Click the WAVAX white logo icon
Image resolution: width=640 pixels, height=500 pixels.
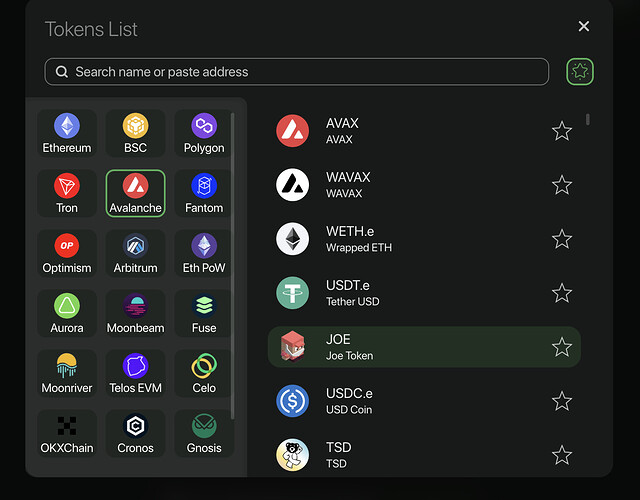[292, 185]
